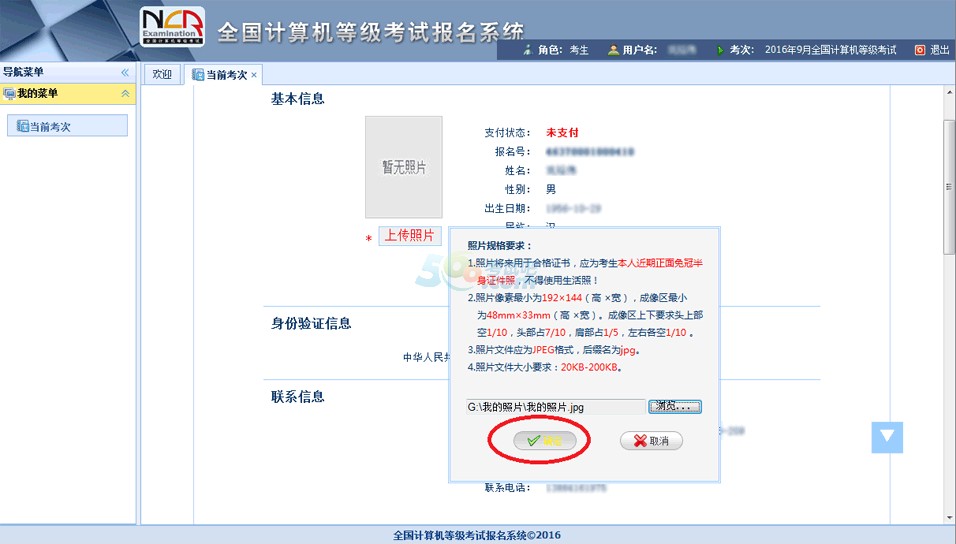Click the 基本信息 section heading
The width and height of the screenshot is (956, 544).
point(298,99)
